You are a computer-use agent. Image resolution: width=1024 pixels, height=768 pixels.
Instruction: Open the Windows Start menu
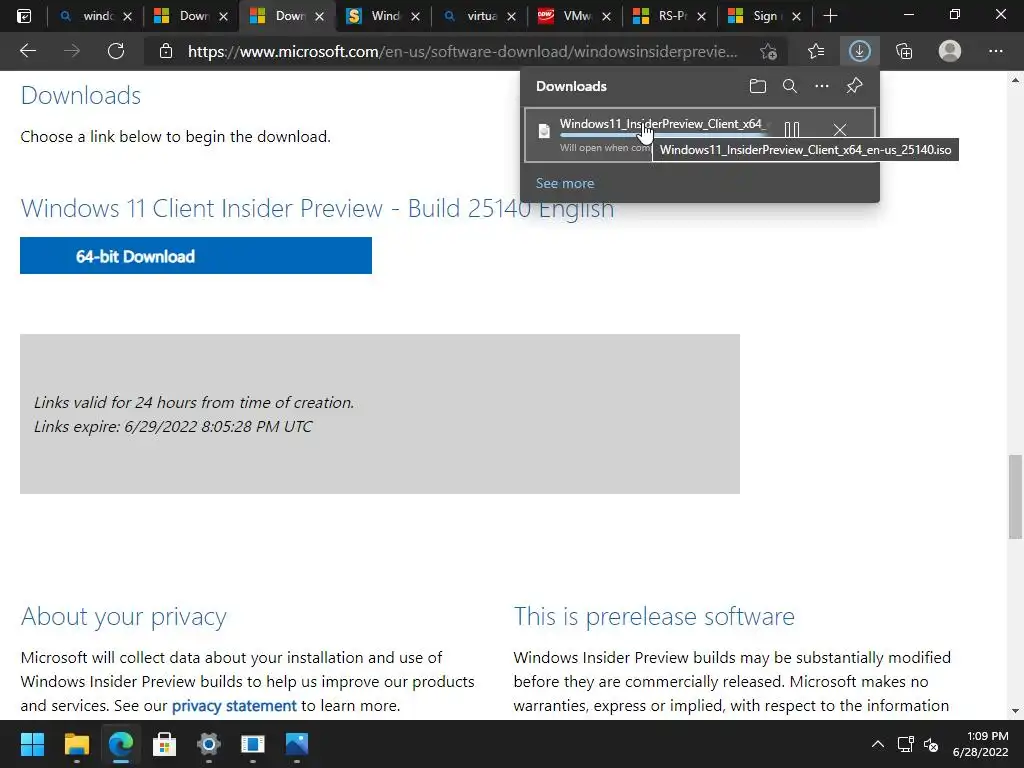tap(32, 744)
